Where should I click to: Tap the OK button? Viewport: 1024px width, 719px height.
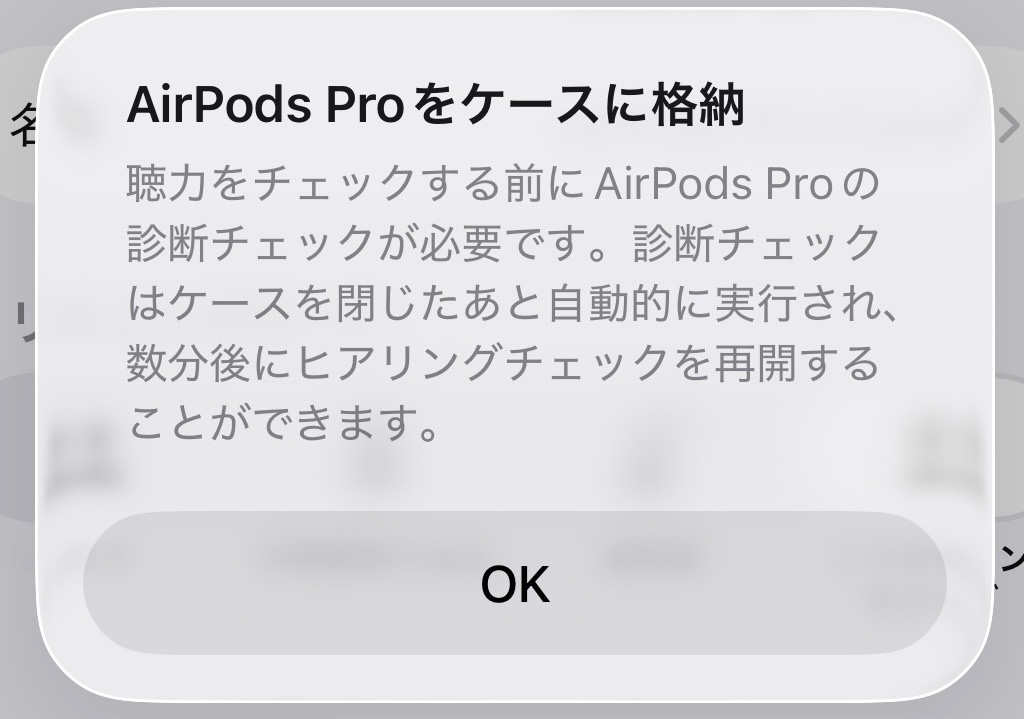[x=515, y=583]
